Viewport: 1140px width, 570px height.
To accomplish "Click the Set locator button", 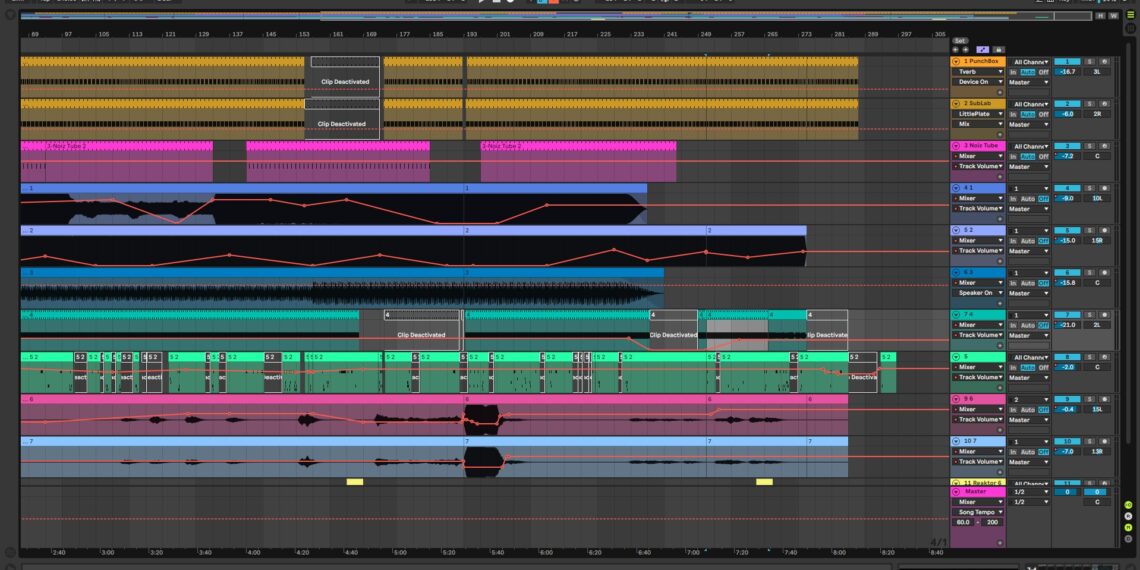I will [x=959, y=41].
